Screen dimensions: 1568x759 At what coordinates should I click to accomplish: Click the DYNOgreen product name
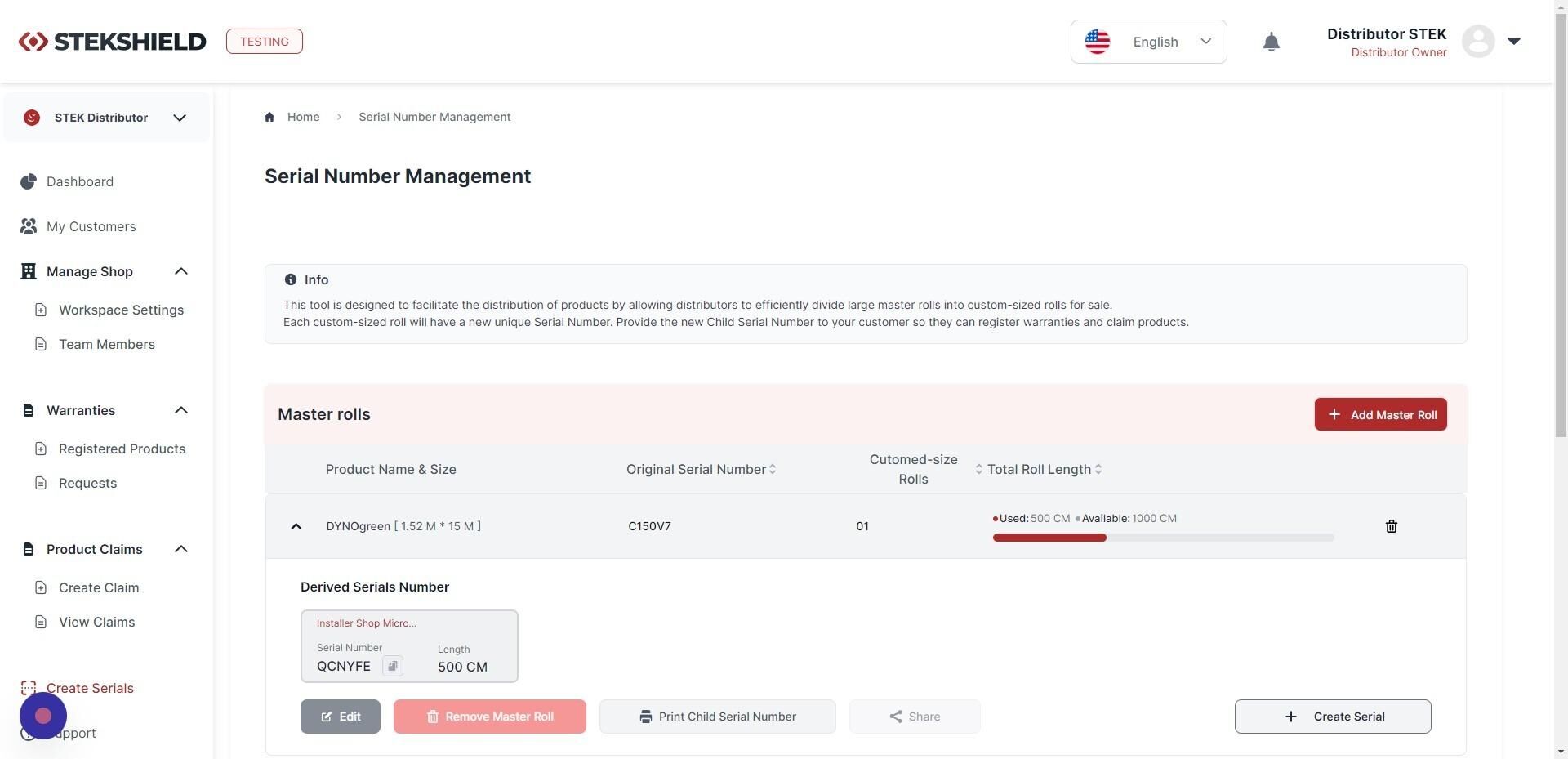359,526
